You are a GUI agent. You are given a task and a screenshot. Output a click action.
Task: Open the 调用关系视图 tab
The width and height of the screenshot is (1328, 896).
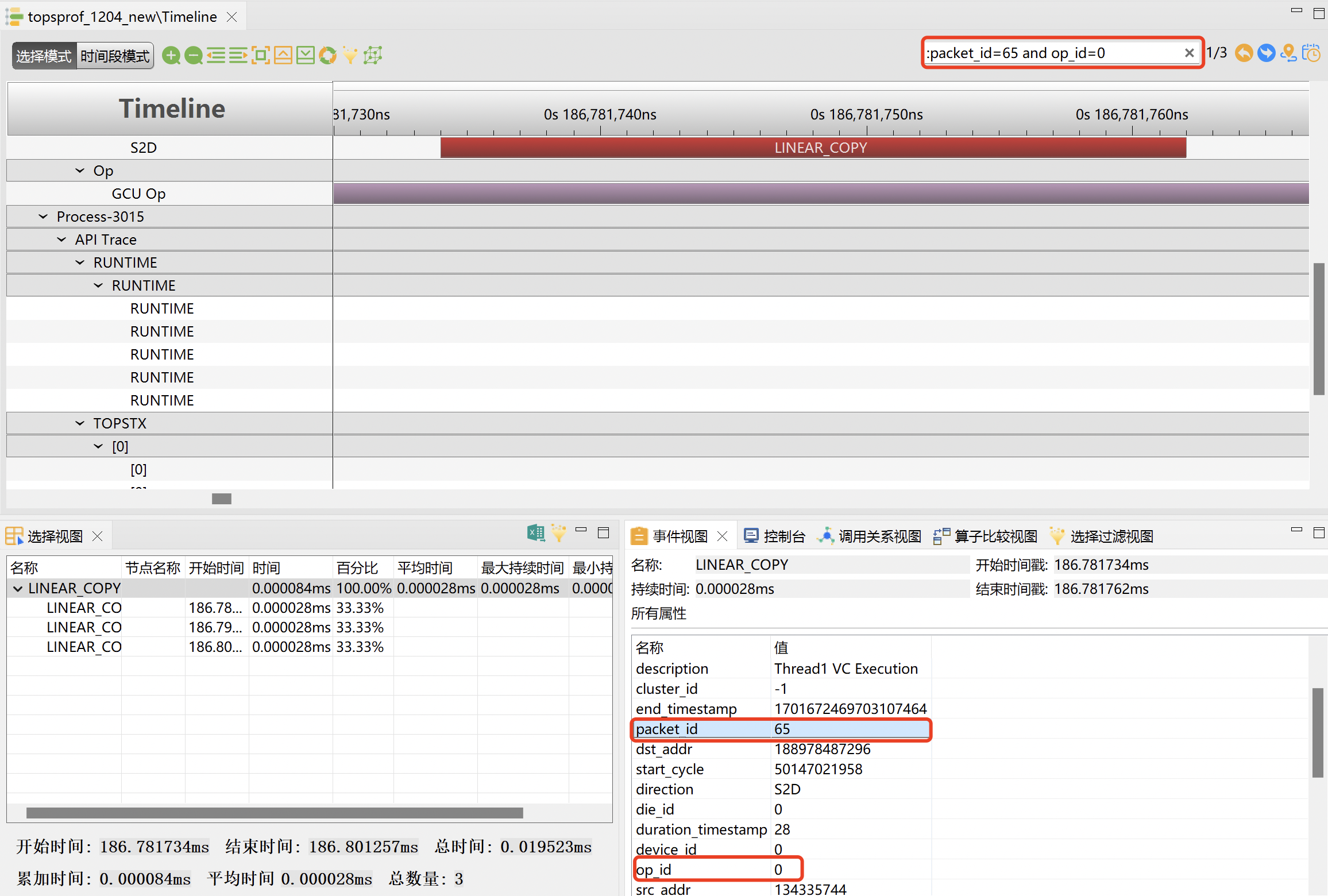[869, 536]
